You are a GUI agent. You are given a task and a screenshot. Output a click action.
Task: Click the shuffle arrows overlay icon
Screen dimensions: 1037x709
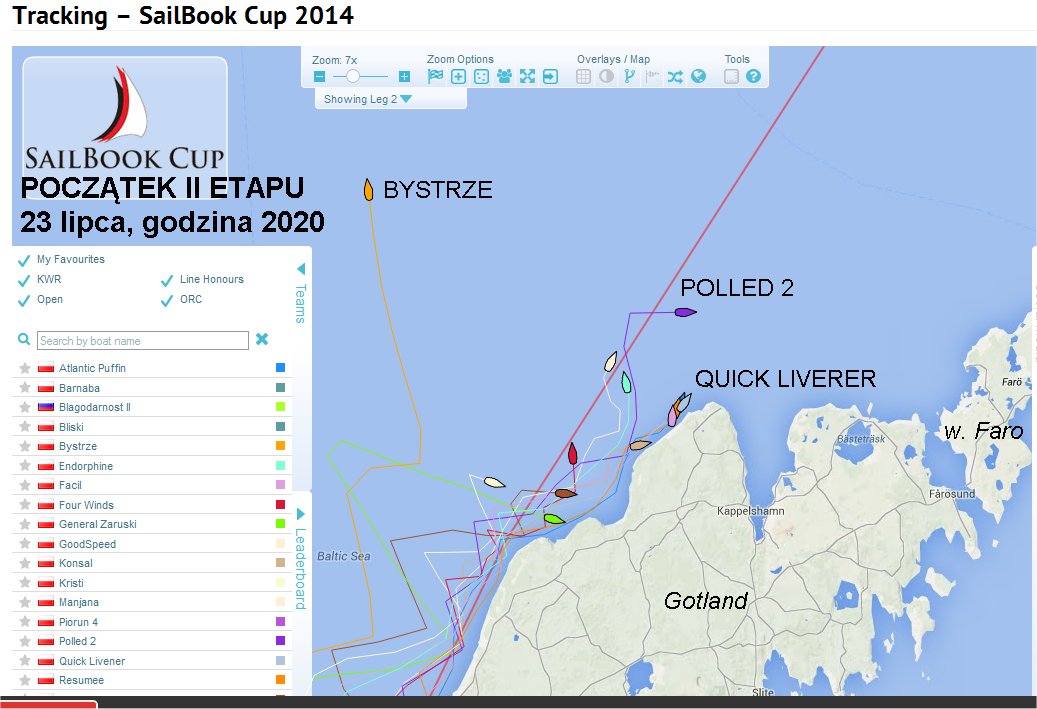[675, 76]
